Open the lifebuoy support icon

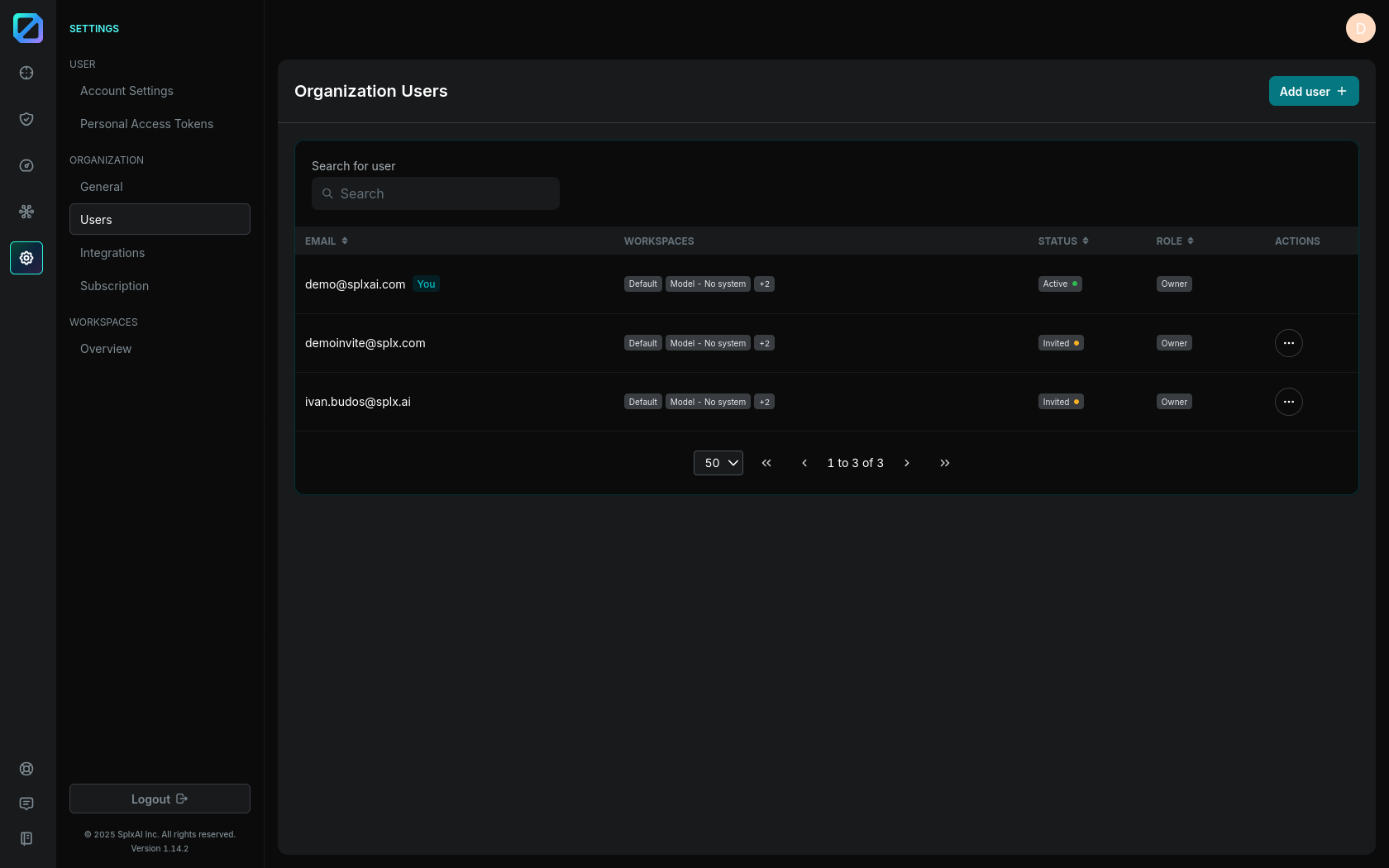[26, 769]
